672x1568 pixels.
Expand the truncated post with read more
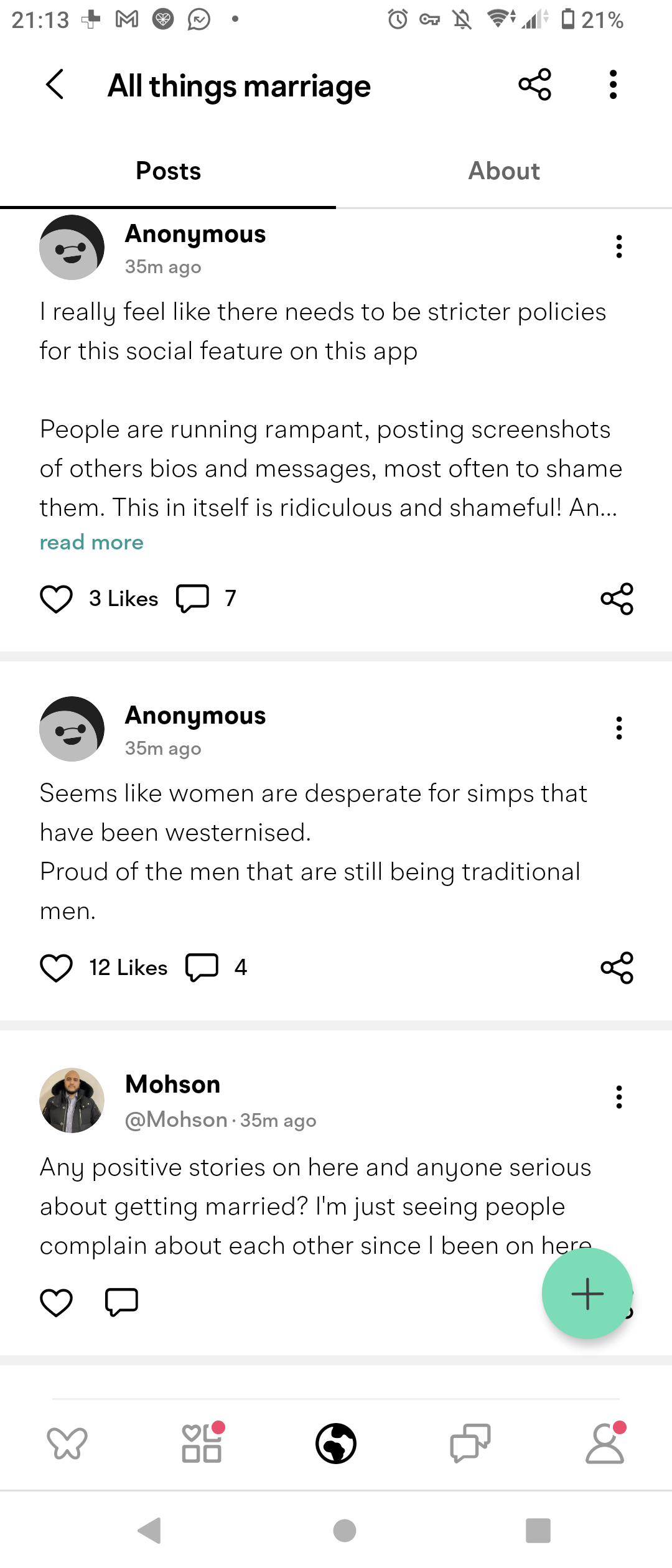pos(91,543)
